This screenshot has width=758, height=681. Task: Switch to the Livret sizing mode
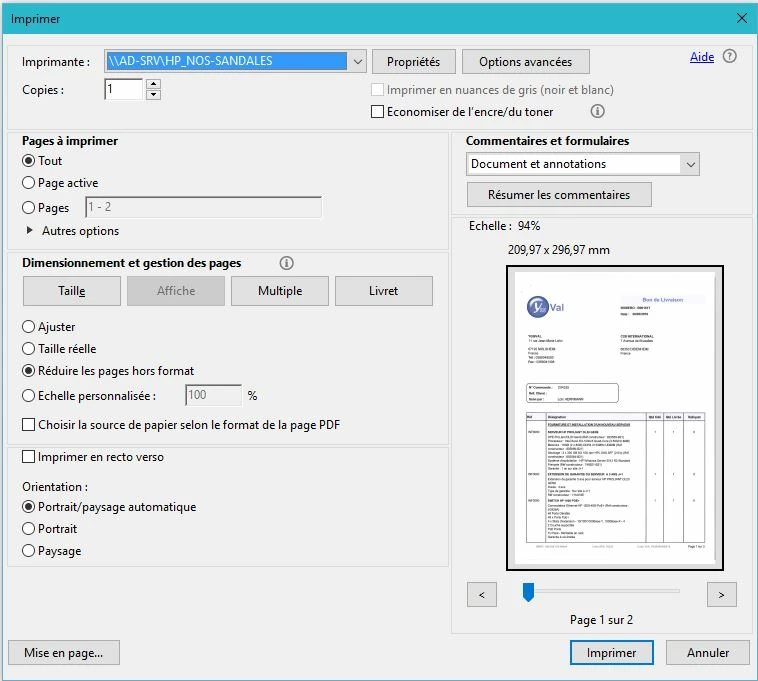click(384, 291)
